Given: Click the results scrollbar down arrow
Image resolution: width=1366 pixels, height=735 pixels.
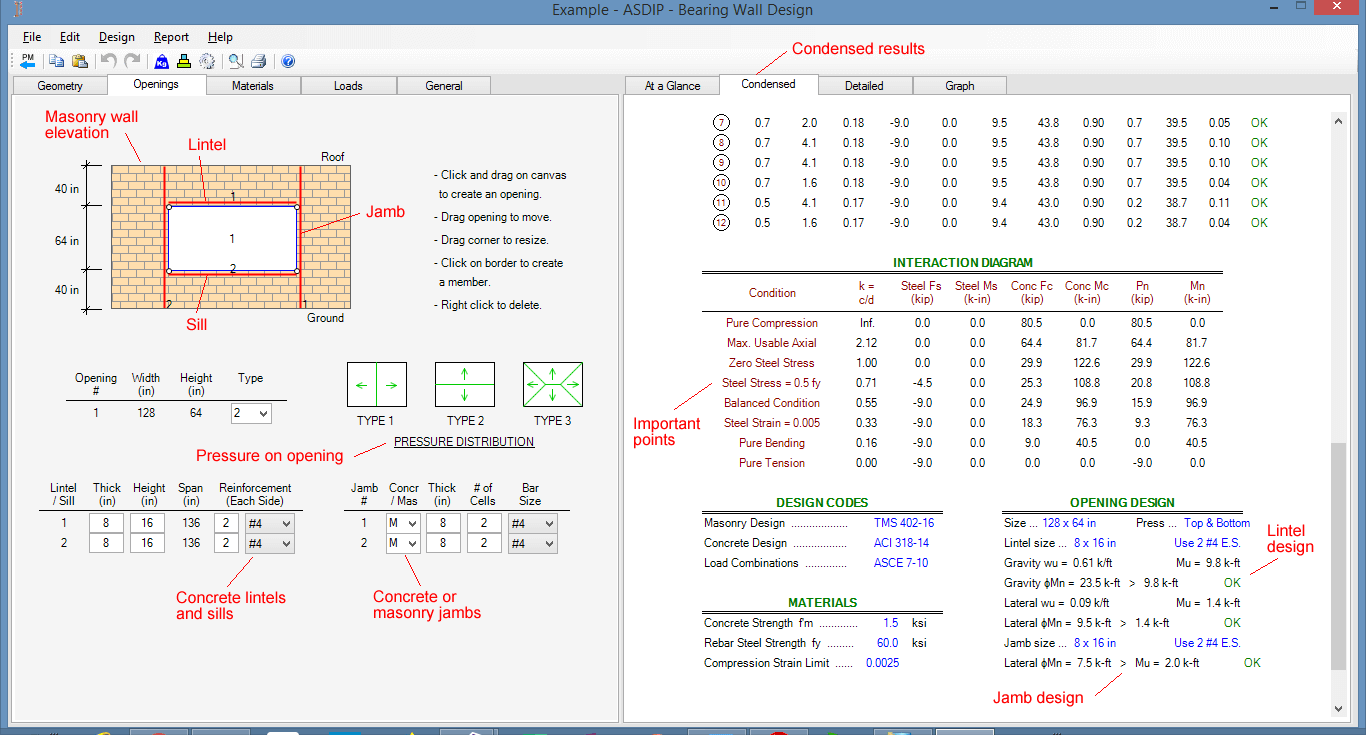Looking at the screenshot, I should (x=1339, y=709).
